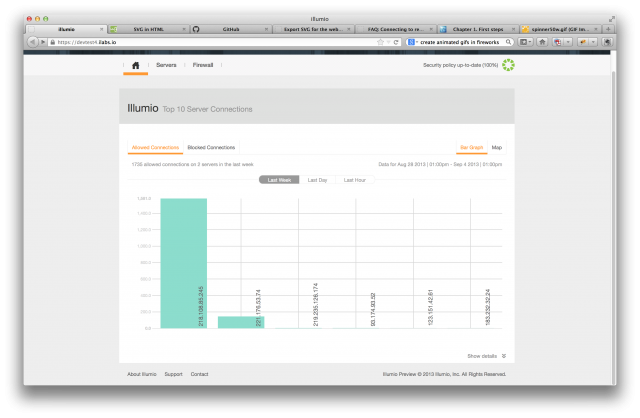Click the Security policy up-to-date (100%) text
640x418 pixels.
tap(460, 65)
